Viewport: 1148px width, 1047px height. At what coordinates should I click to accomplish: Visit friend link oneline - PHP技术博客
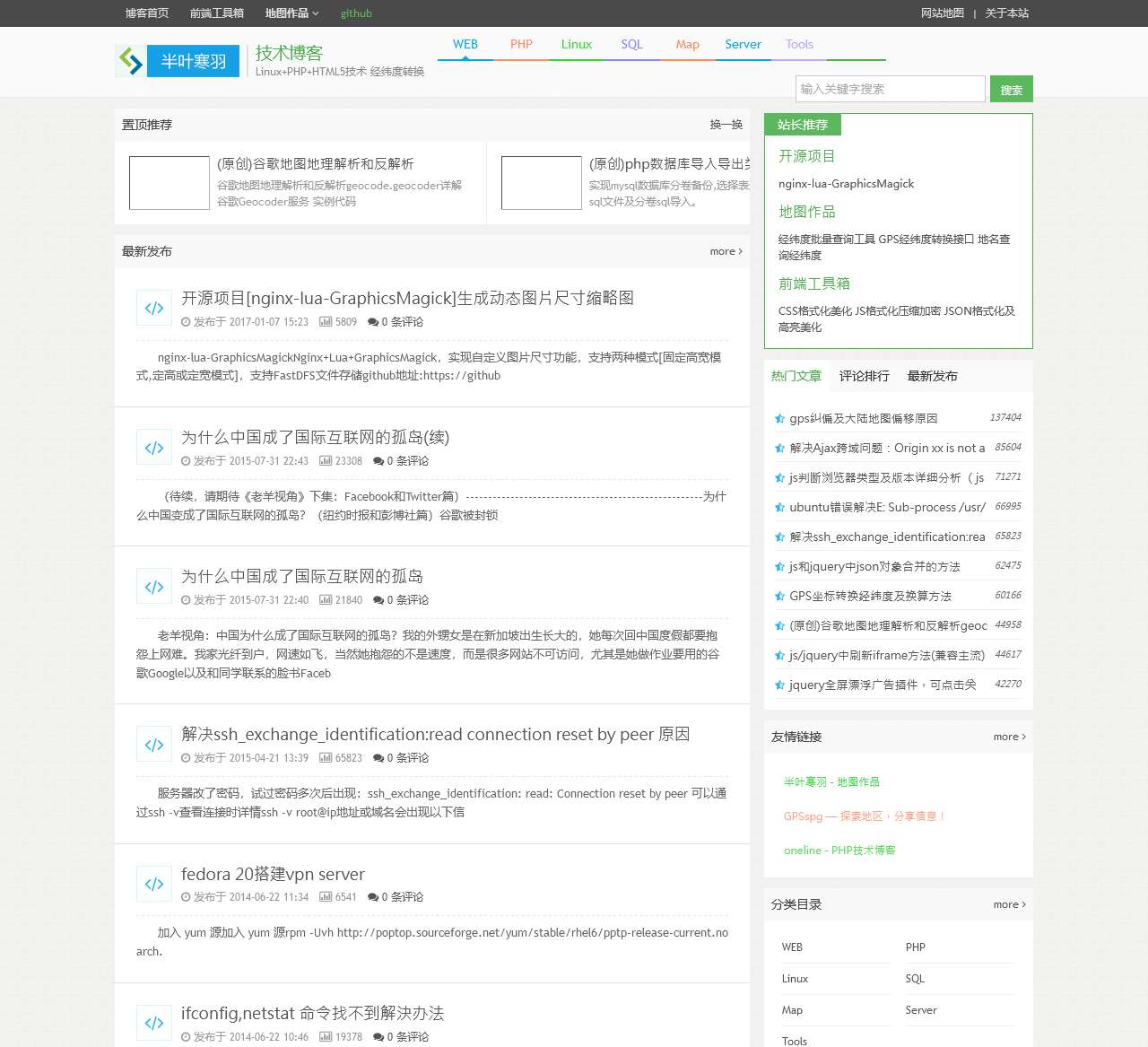coord(839,851)
